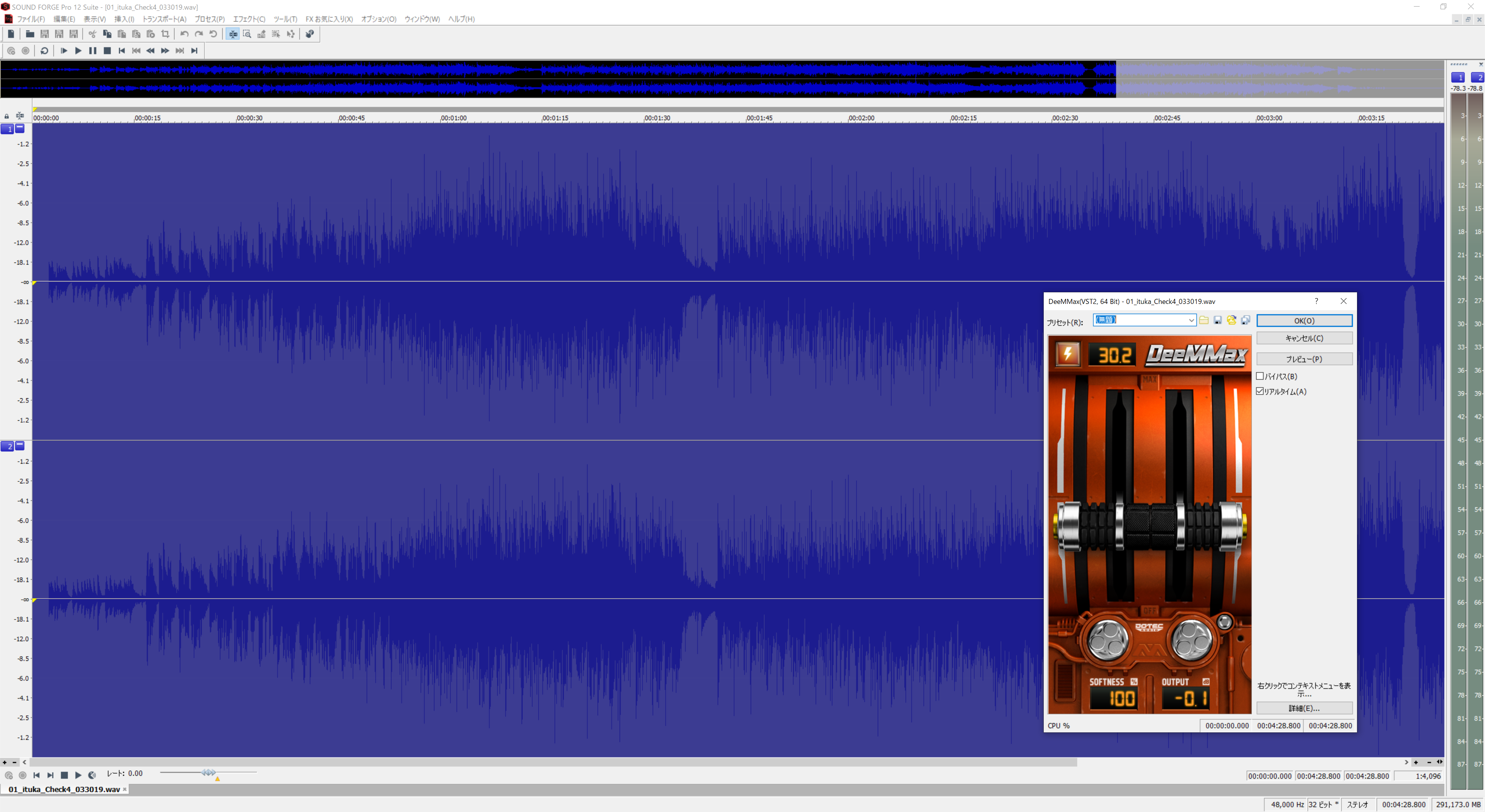1485x812 pixels.
Task: Click the Cut scissors icon
Action: click(92, 34)
